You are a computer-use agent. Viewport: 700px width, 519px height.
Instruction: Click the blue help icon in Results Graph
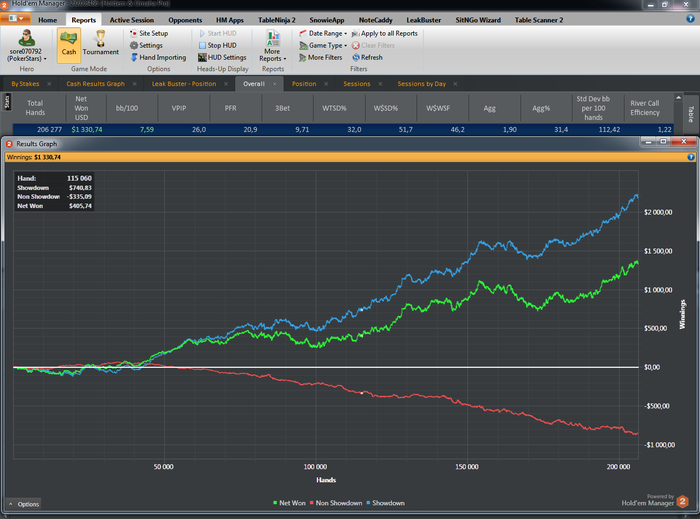(691, 157)
